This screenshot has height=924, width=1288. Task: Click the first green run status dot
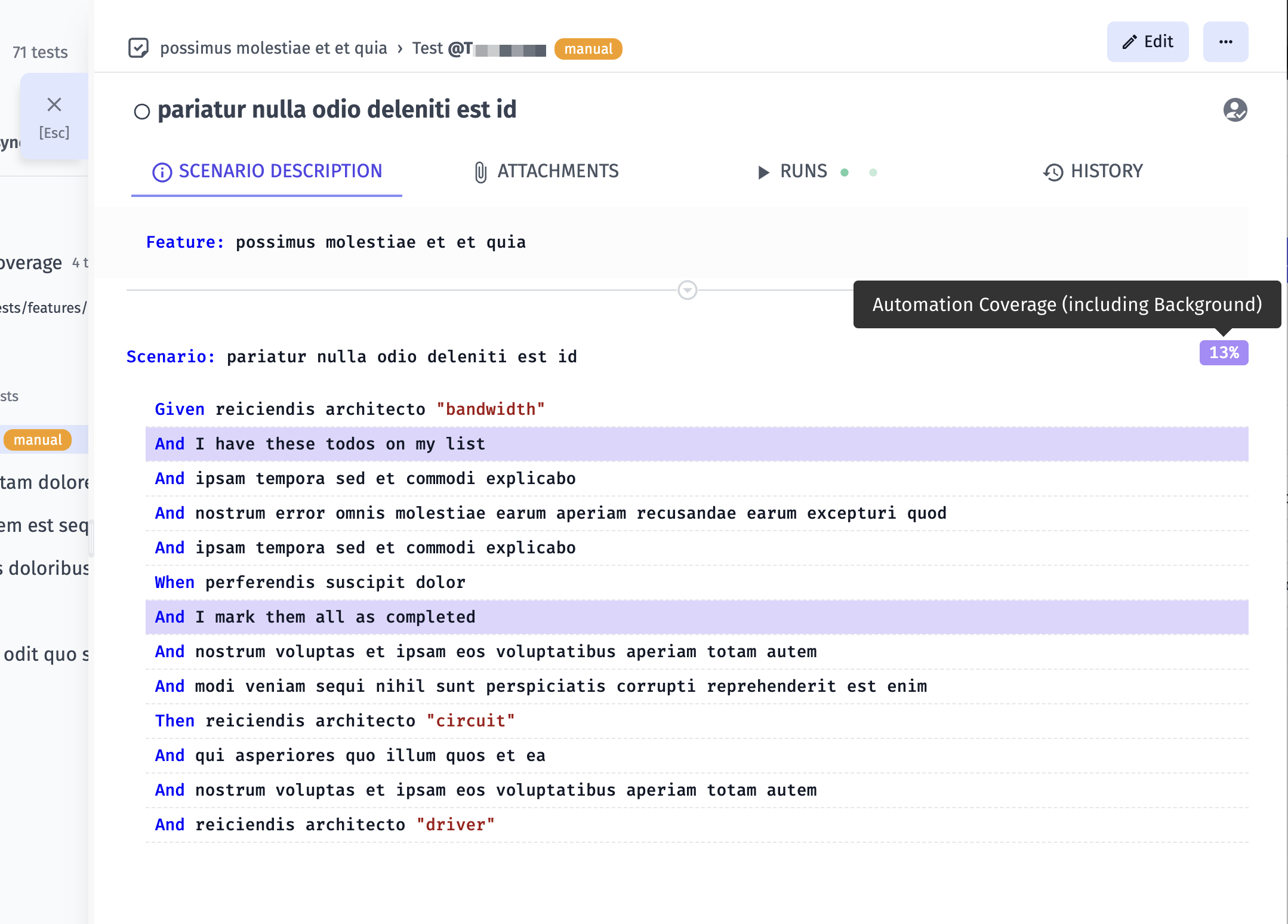click(845, 173)
